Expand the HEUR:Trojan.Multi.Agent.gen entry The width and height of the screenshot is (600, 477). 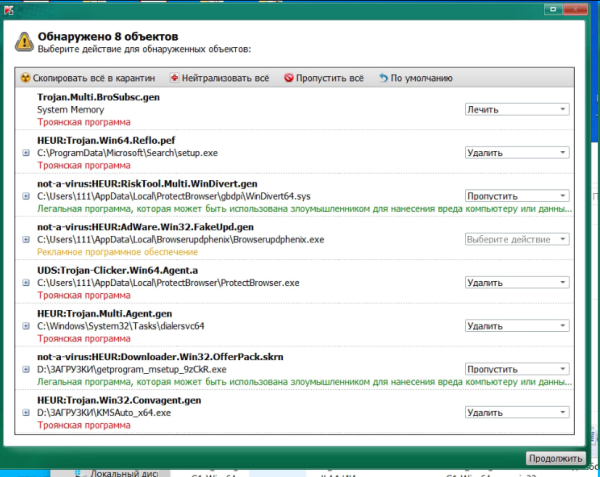pos(26,326)
